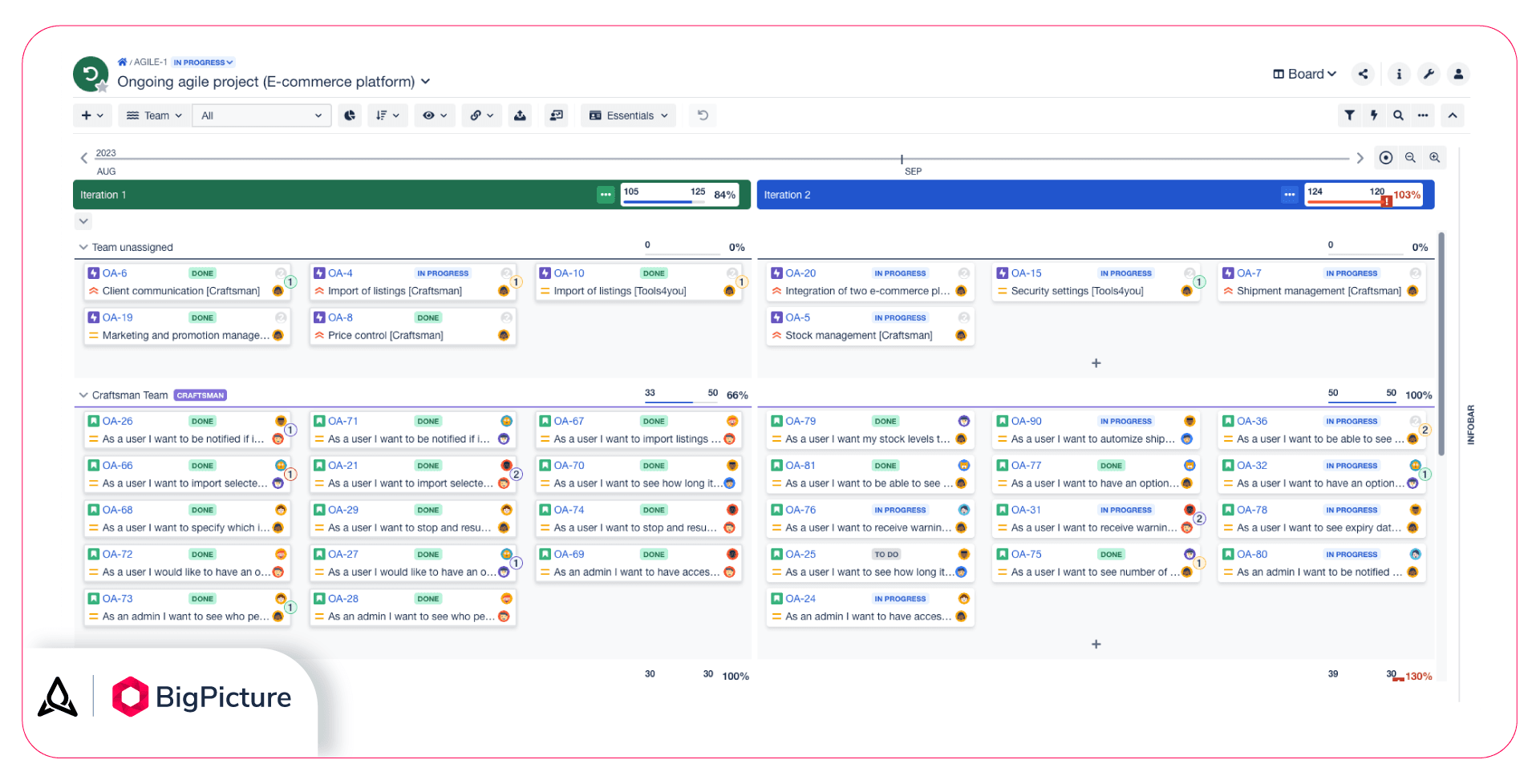Viewport: 1540px width, 784px height.
Task: Click the export upload icon
Action: (x=520, y=115)
